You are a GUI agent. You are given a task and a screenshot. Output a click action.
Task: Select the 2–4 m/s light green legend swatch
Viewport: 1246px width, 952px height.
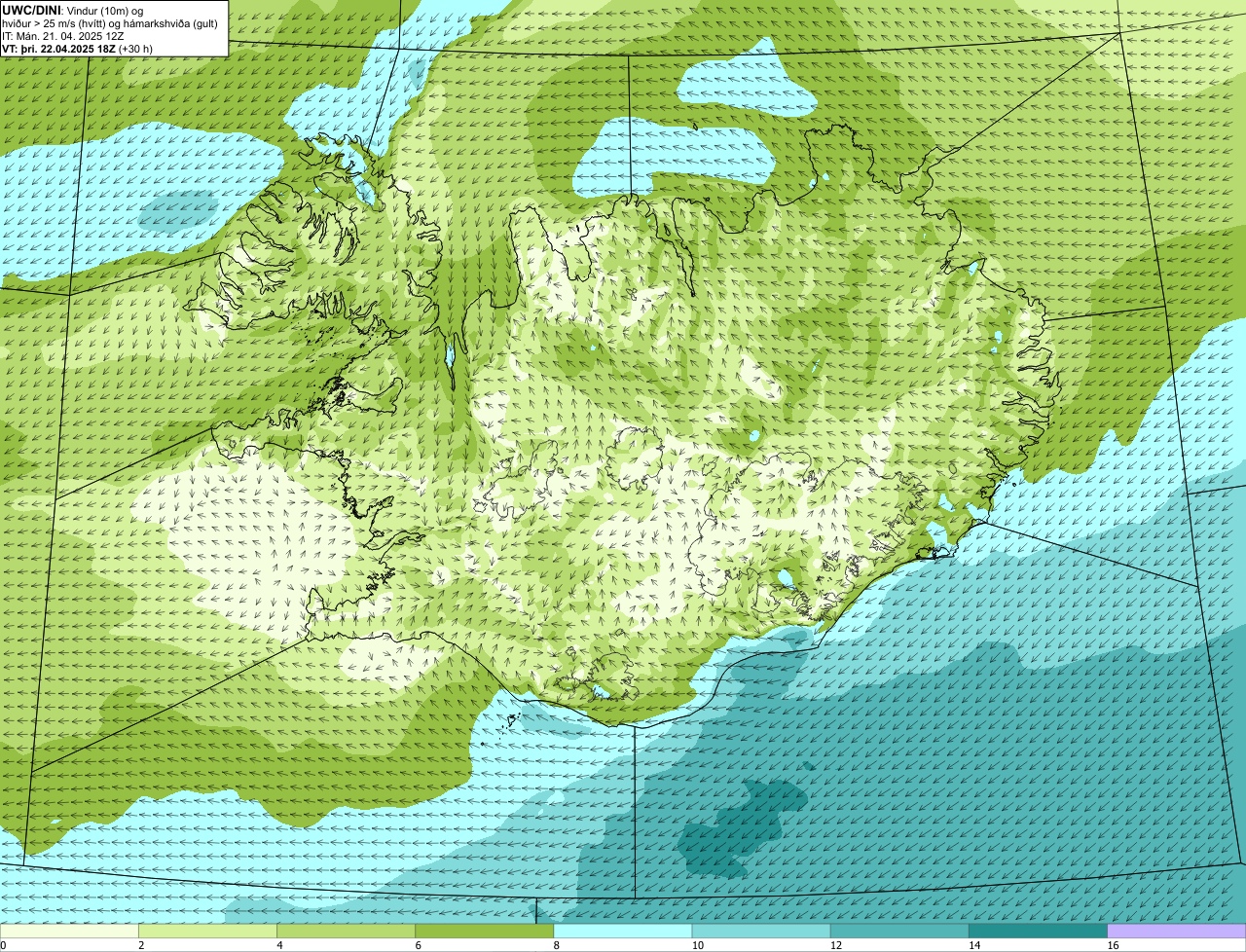point(207,931)
